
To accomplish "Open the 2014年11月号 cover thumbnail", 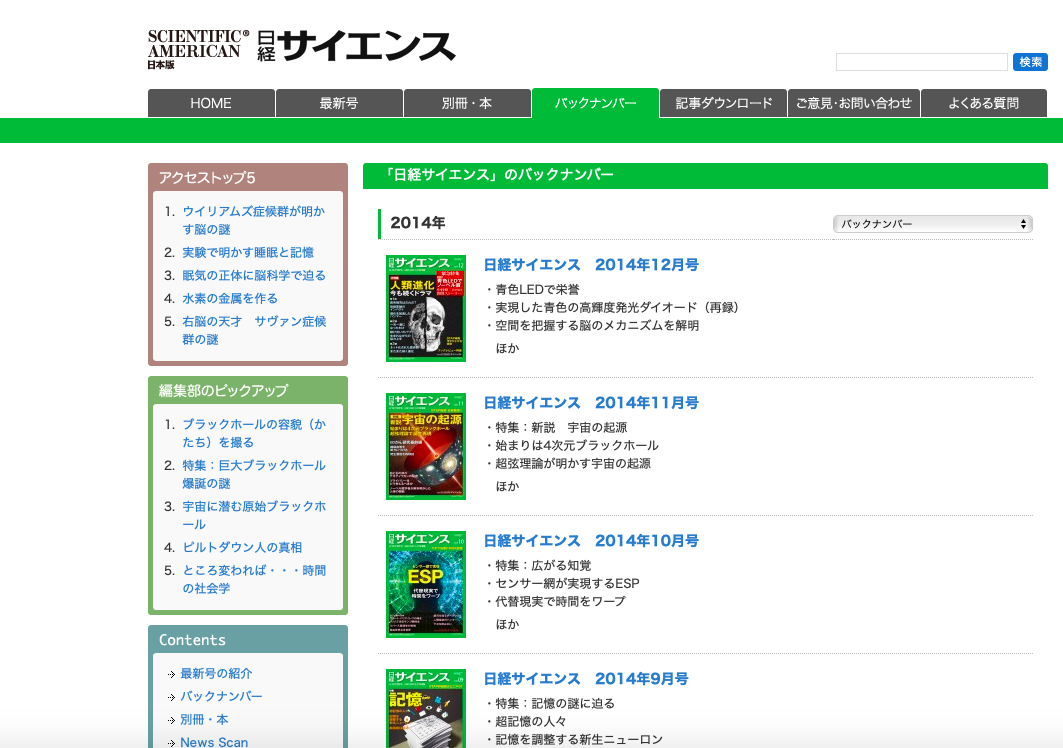I will 426,446.
